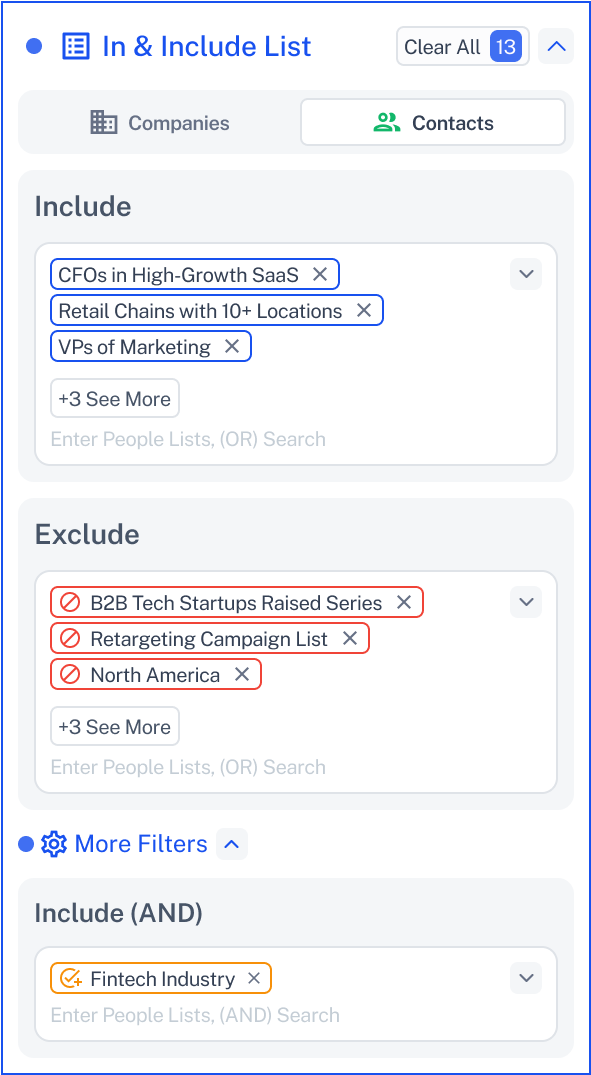Image resolution: width=591 pixels, height=1075 pixels.
Task: Remove Retargeting Campaign List exclusion
Action: [350, 638]
